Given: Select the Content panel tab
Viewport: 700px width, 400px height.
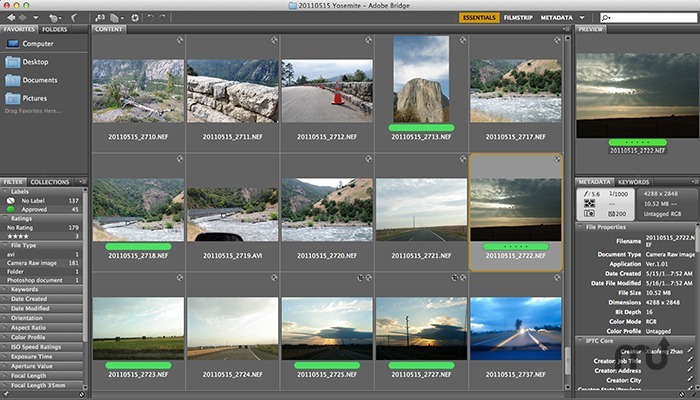Looking at the screenshot, I should point(109,29).
